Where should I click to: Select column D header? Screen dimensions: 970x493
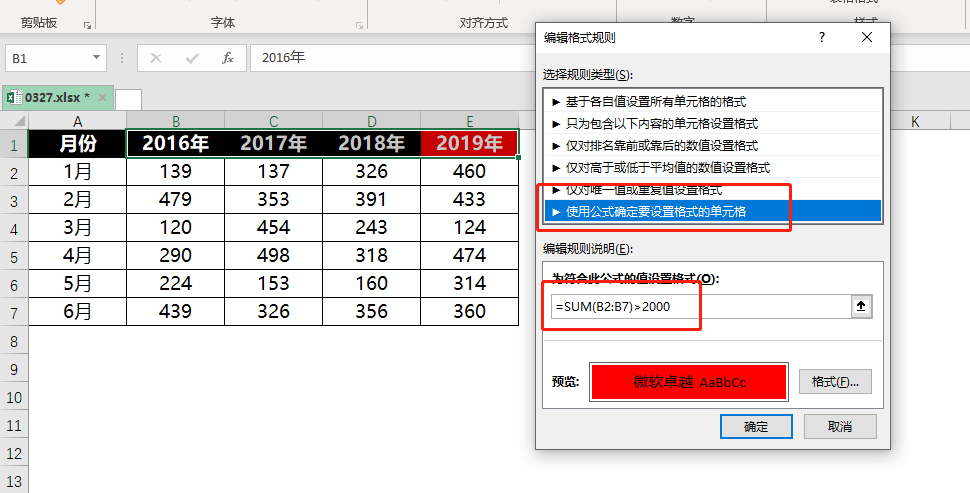pyautogui.click(x=371, y=121)
